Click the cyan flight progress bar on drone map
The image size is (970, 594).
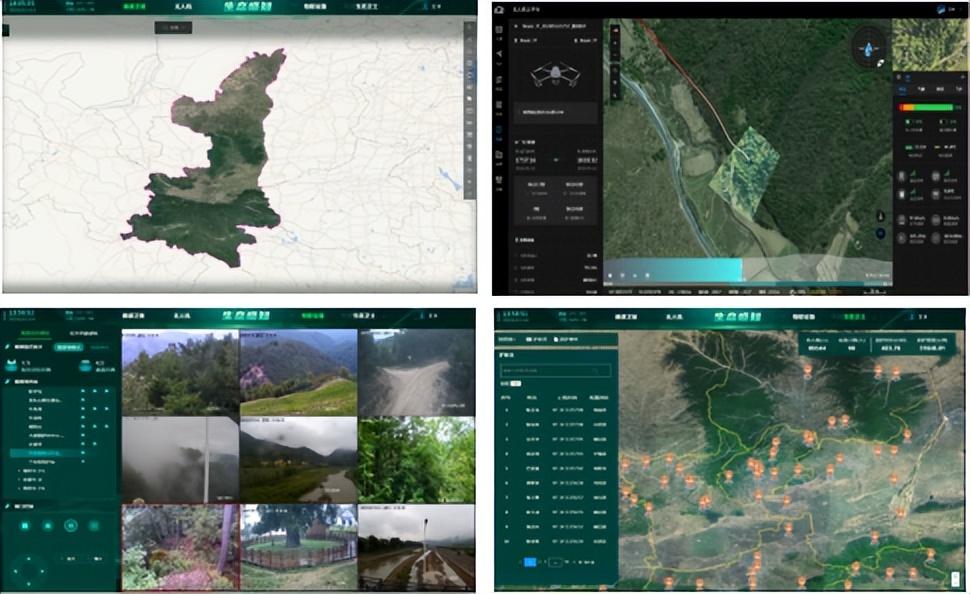(673, 270)
